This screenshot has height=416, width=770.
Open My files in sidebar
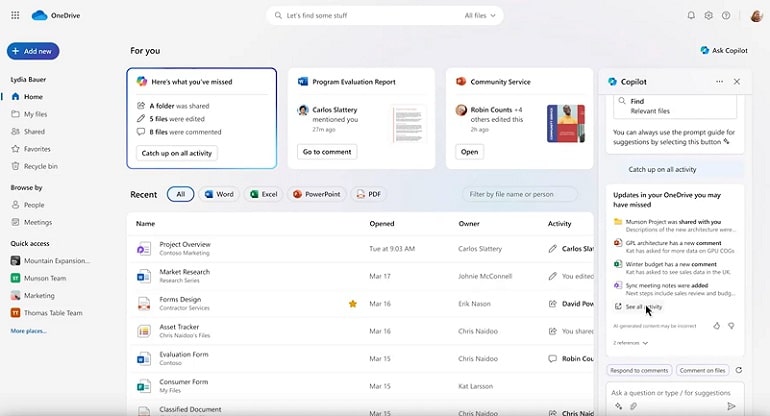29,114
